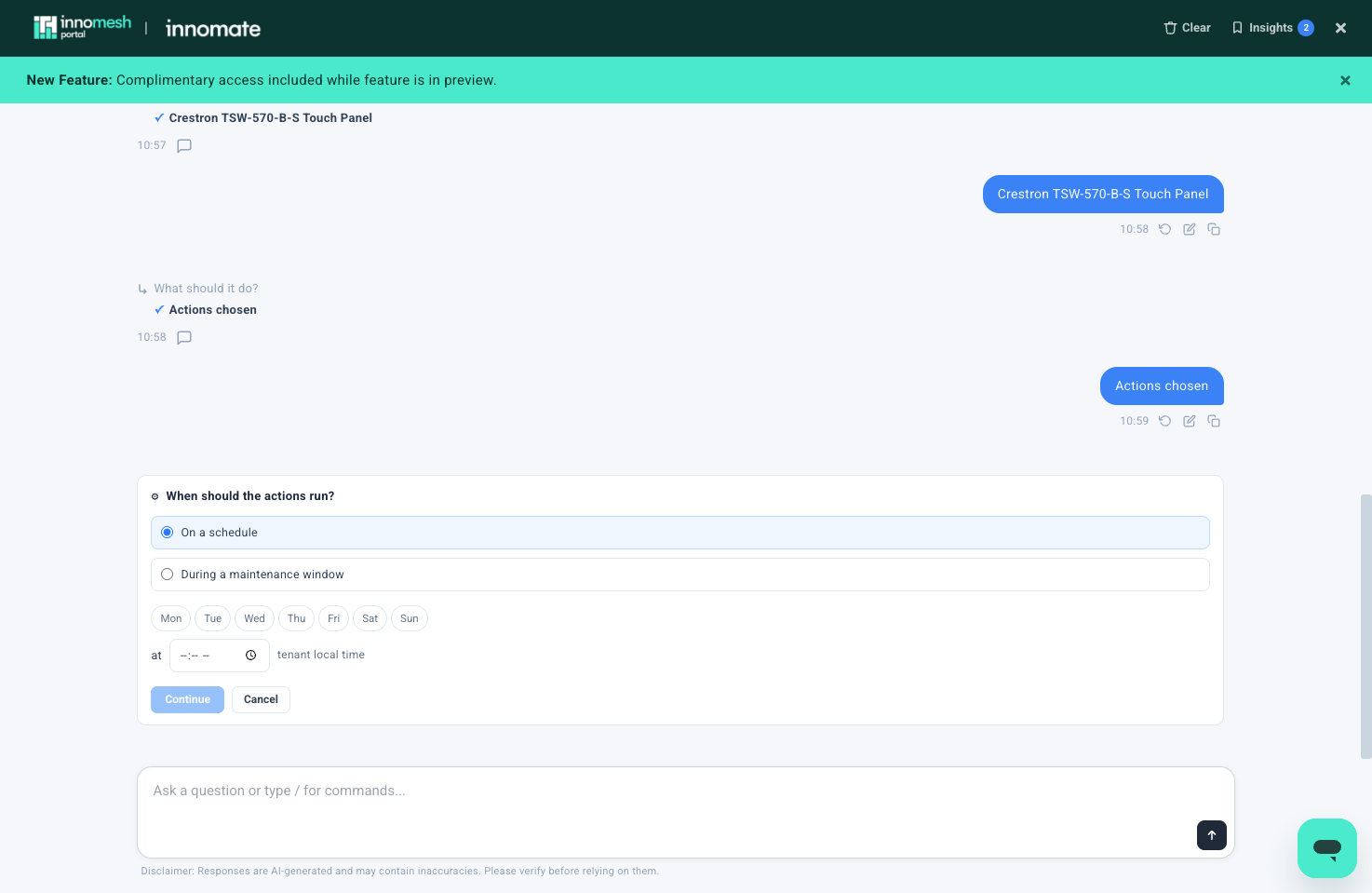Image resolution: width=1372 pixels, height=893 pixels.
Task: Click the checked Crestron TSW-570-B-S summary line
Action: click(263, 118)
